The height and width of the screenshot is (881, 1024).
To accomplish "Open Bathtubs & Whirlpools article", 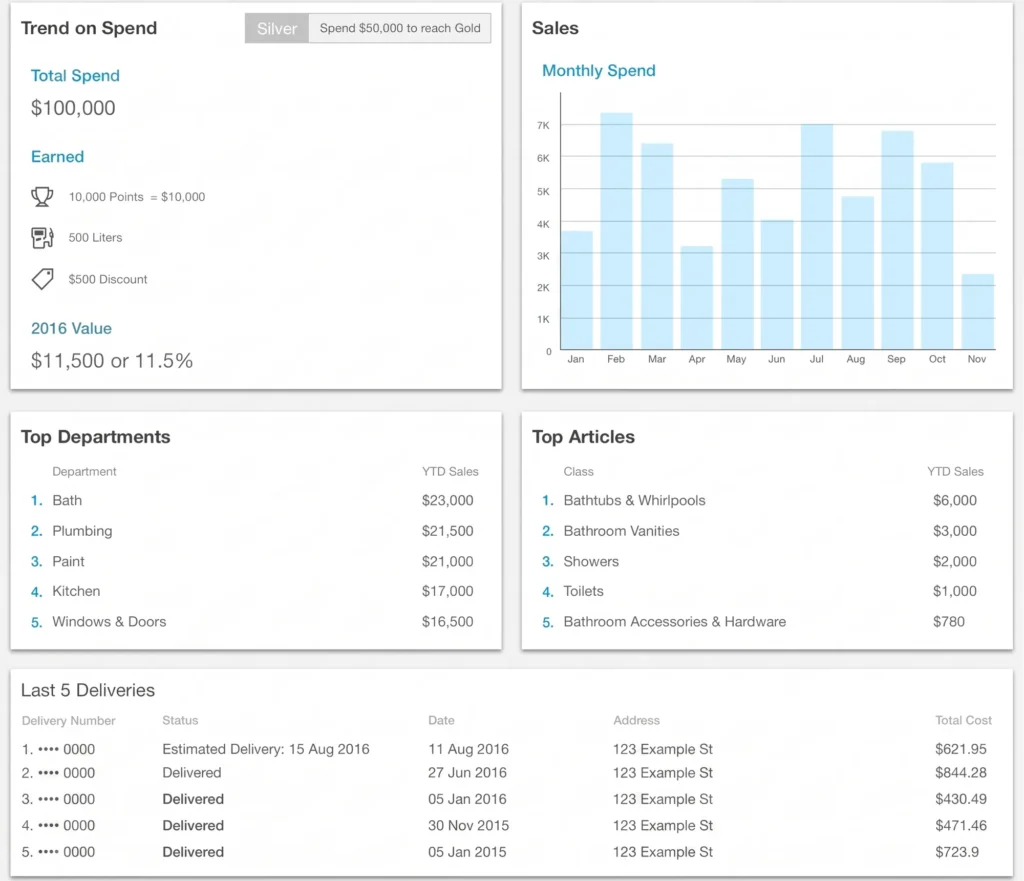I will pyautogui.click(x=763, y=500).
